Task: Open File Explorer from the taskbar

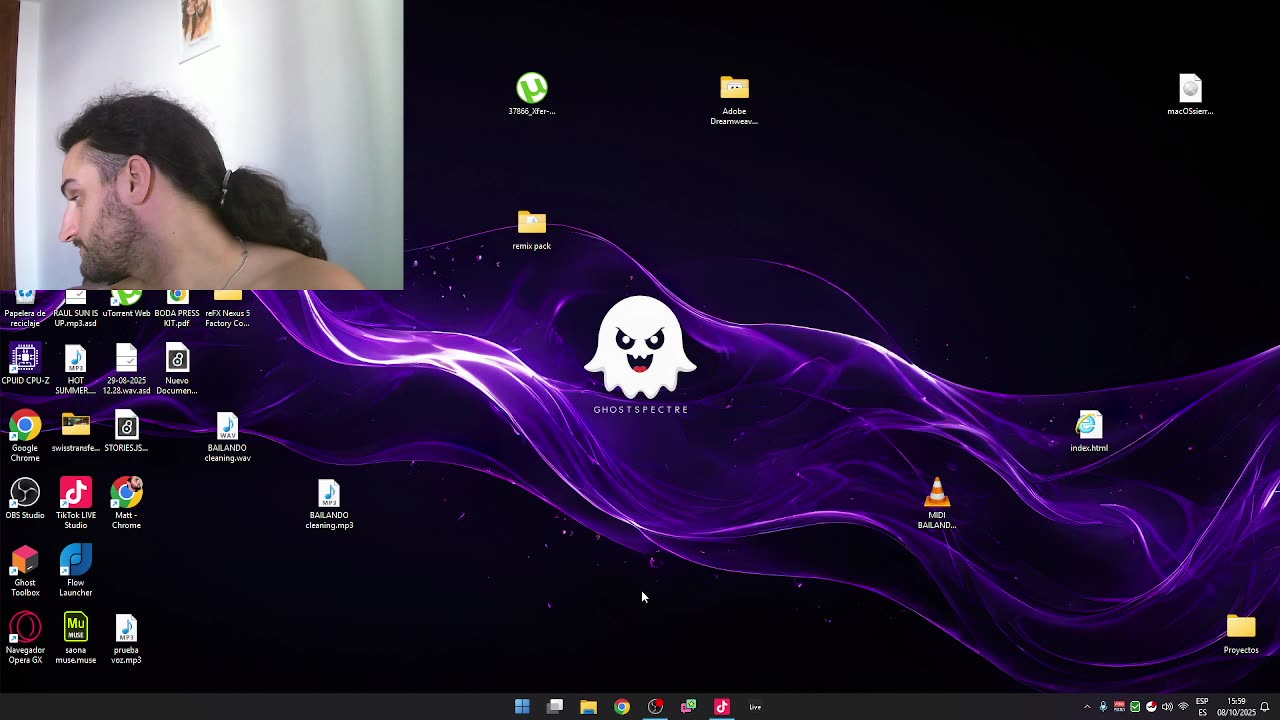Action: pyautogui.click(x=588, y=707)
